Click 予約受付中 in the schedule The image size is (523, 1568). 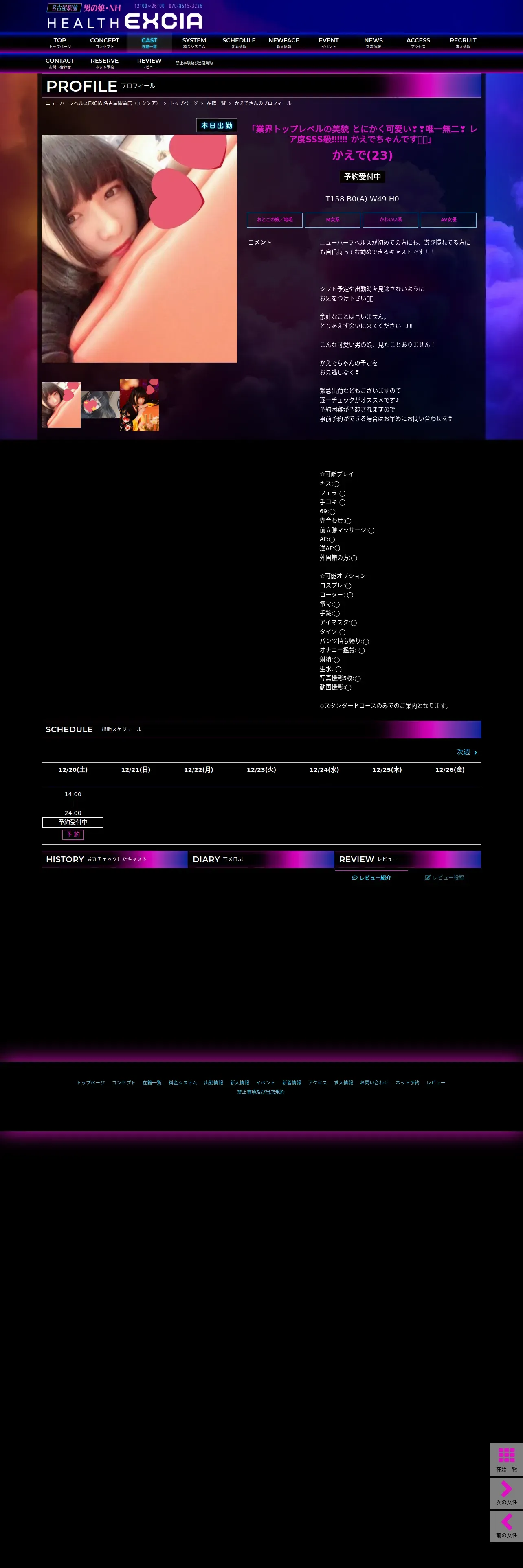73,822
